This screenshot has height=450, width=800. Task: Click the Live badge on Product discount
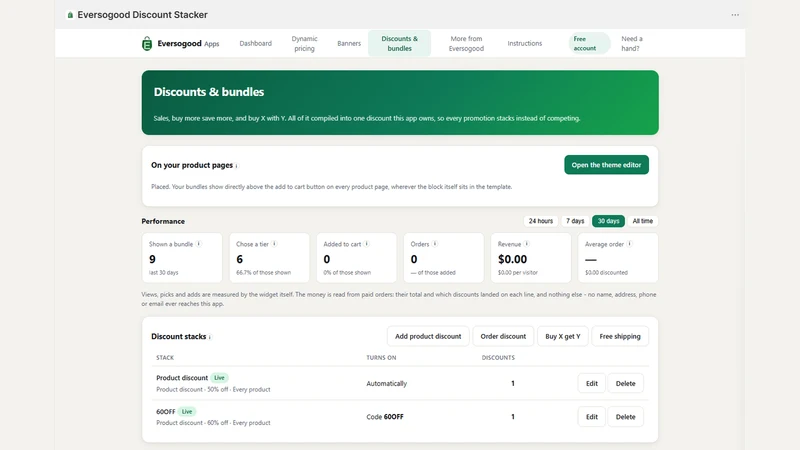pos(219,378)
